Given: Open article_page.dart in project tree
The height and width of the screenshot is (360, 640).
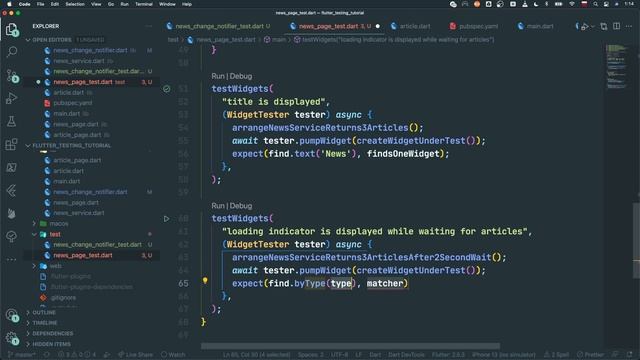Looking at the screenshot, I should (77, 160).
